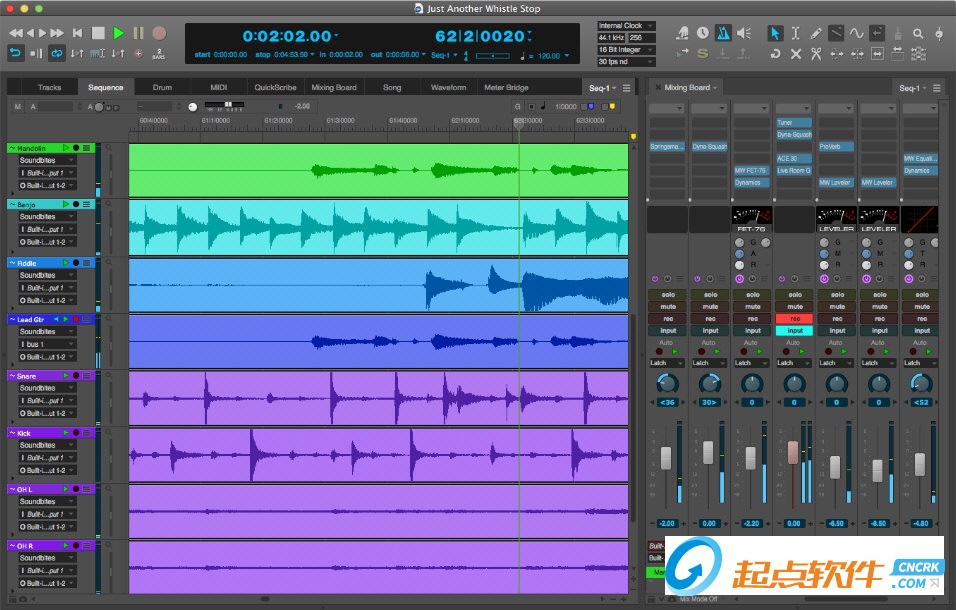Viewport: 956px width, 610px height.
Task: Select the Pencil tool
Action: [x=816, y=34]
